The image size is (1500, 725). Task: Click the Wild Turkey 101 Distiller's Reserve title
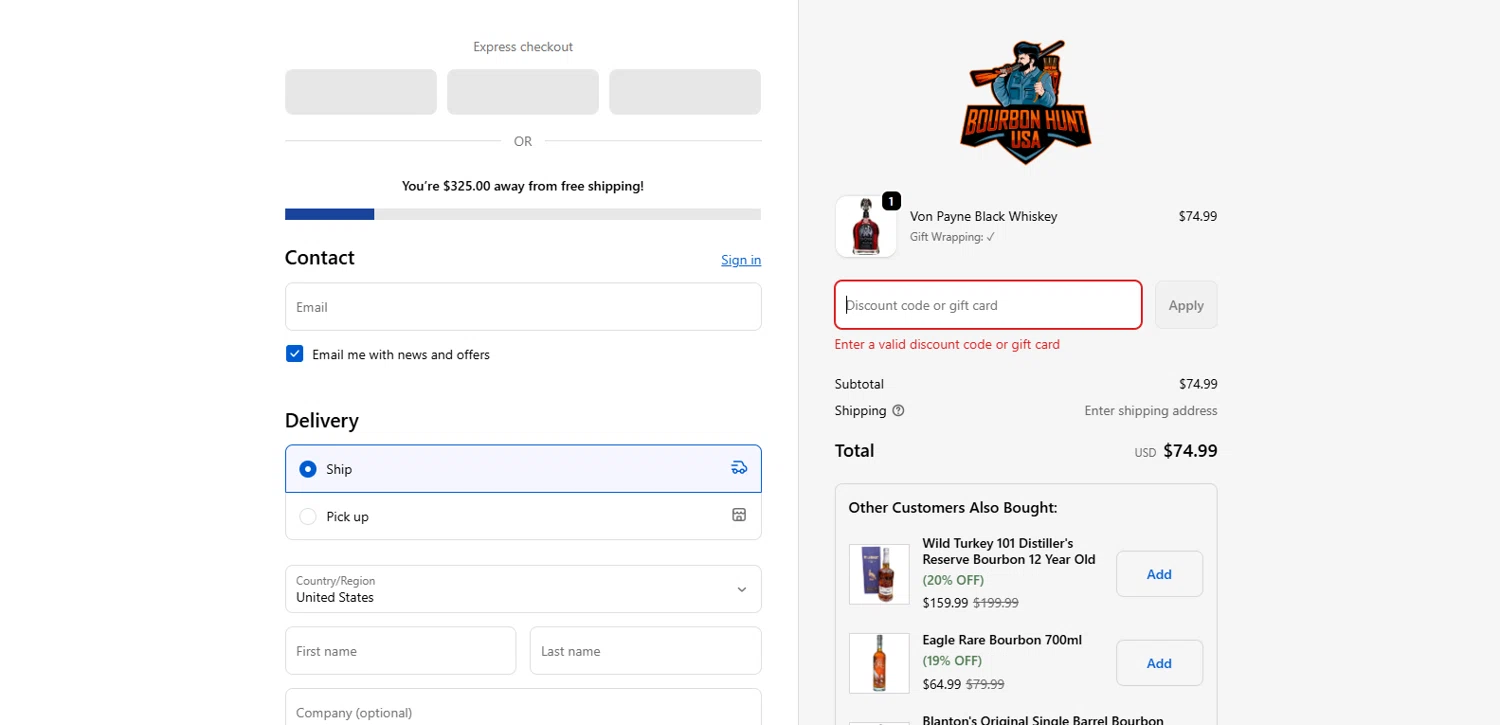(1009, 551)
